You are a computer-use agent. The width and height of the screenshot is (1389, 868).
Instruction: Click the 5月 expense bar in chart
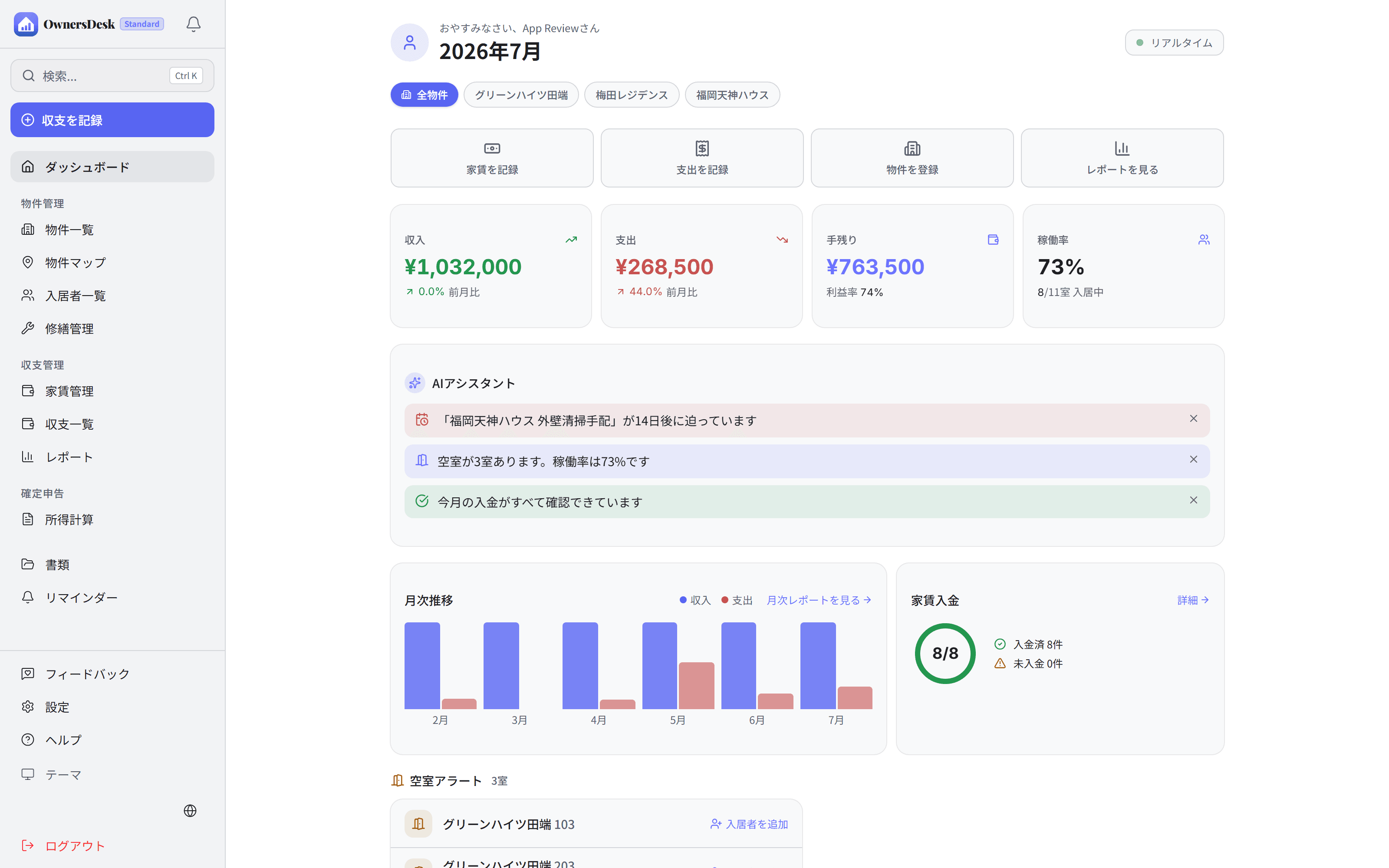coord(696,685)
